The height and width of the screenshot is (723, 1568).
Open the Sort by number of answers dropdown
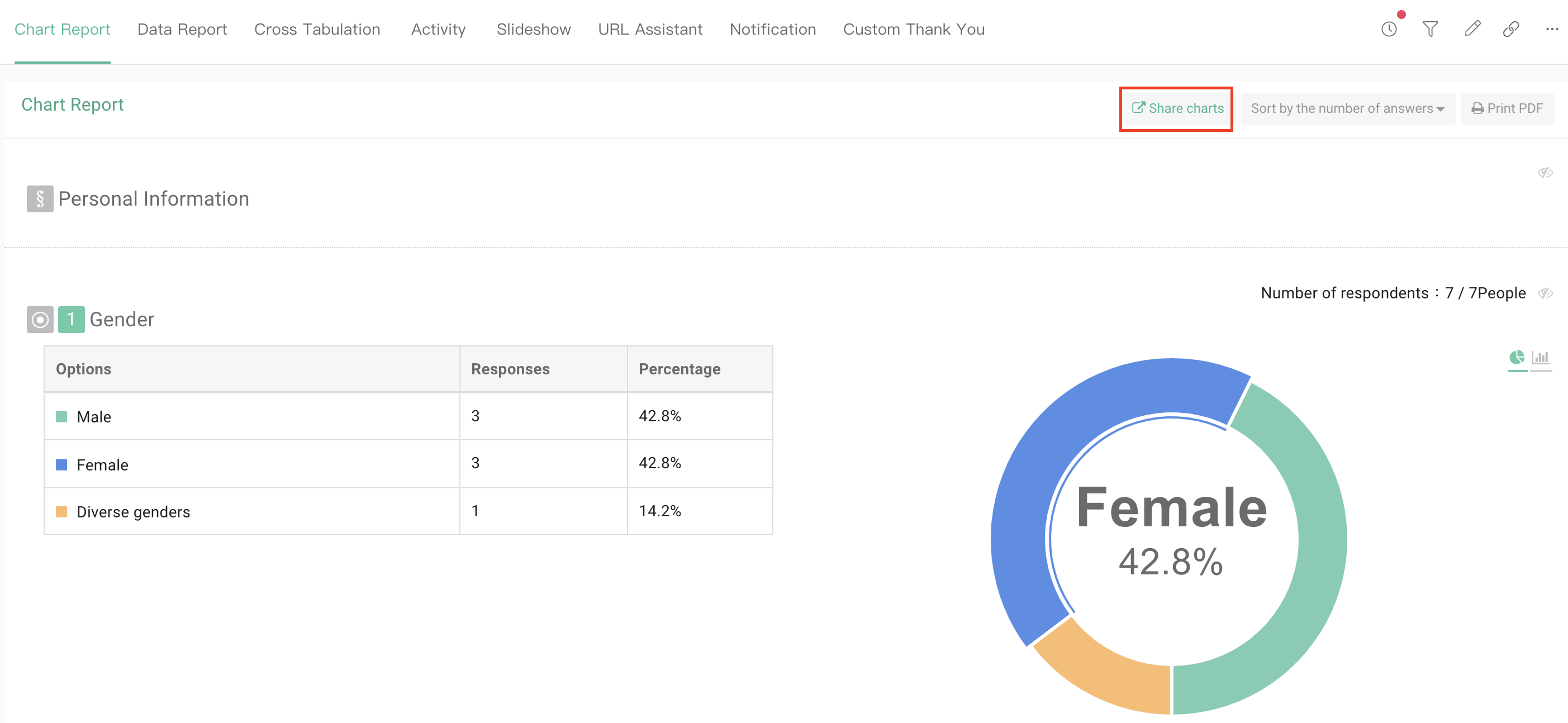(x=1347, y=108)
